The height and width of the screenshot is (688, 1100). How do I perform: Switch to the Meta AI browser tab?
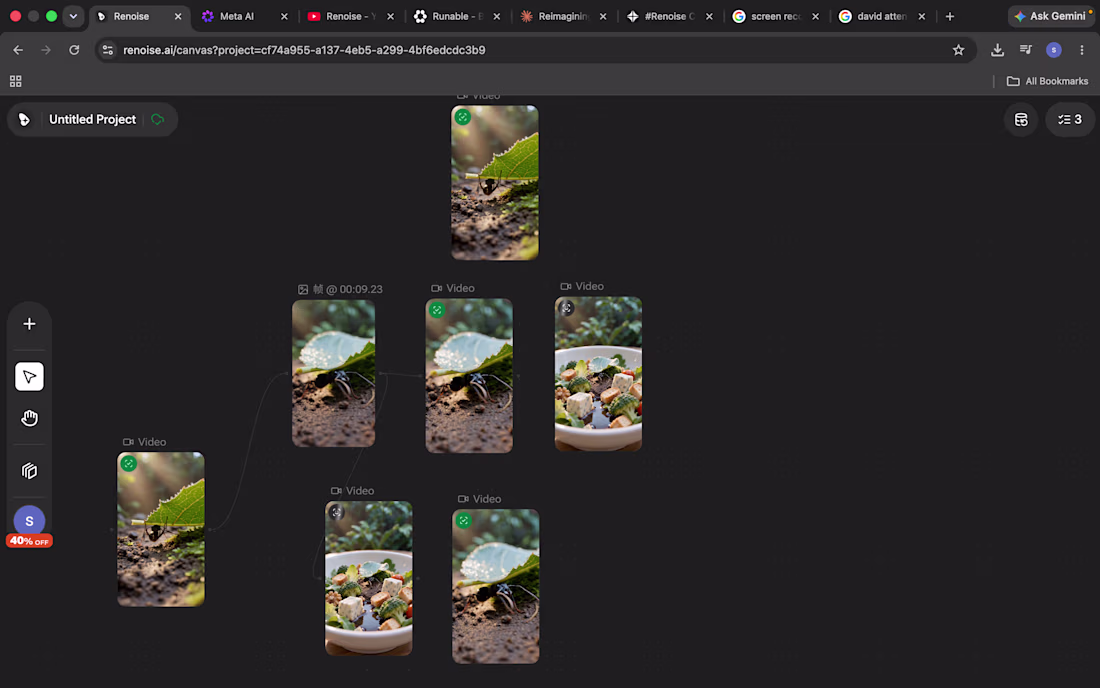click(236, 16)
